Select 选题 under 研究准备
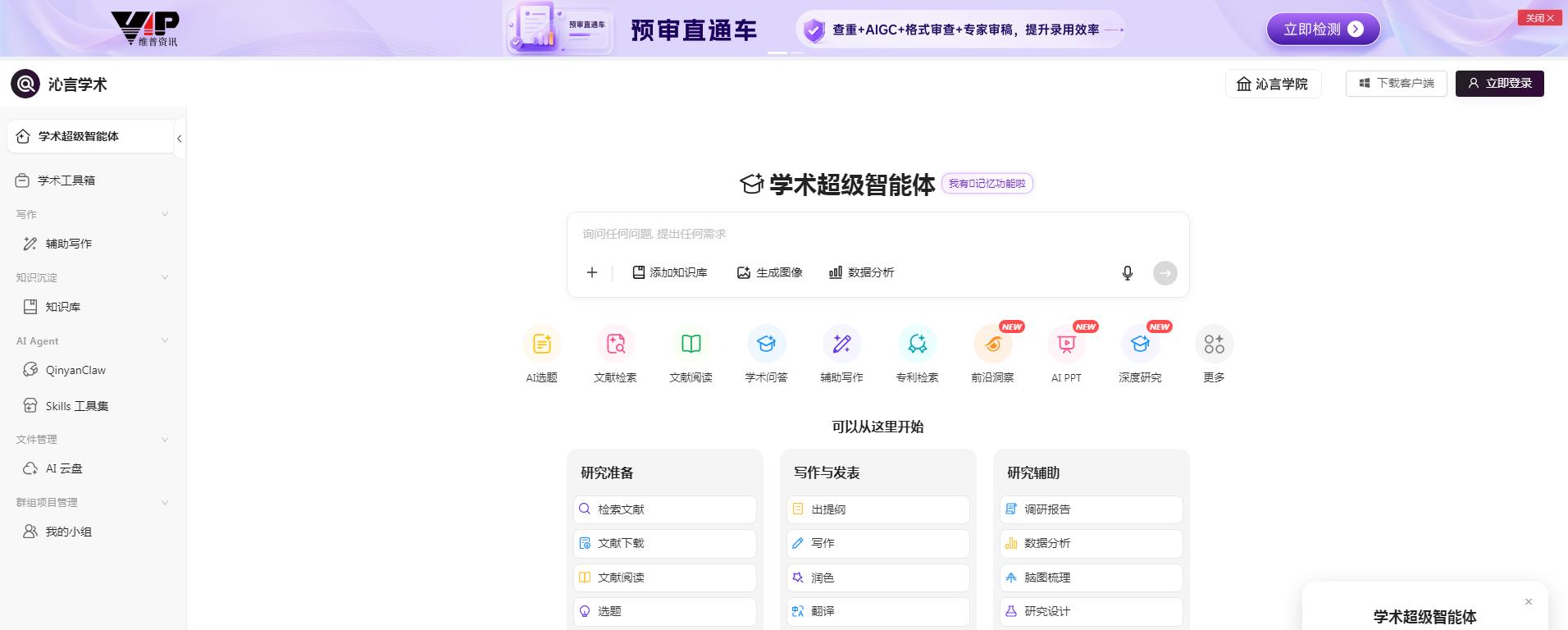The width and height of the screenshot is (1568, 630). point(665,611)
